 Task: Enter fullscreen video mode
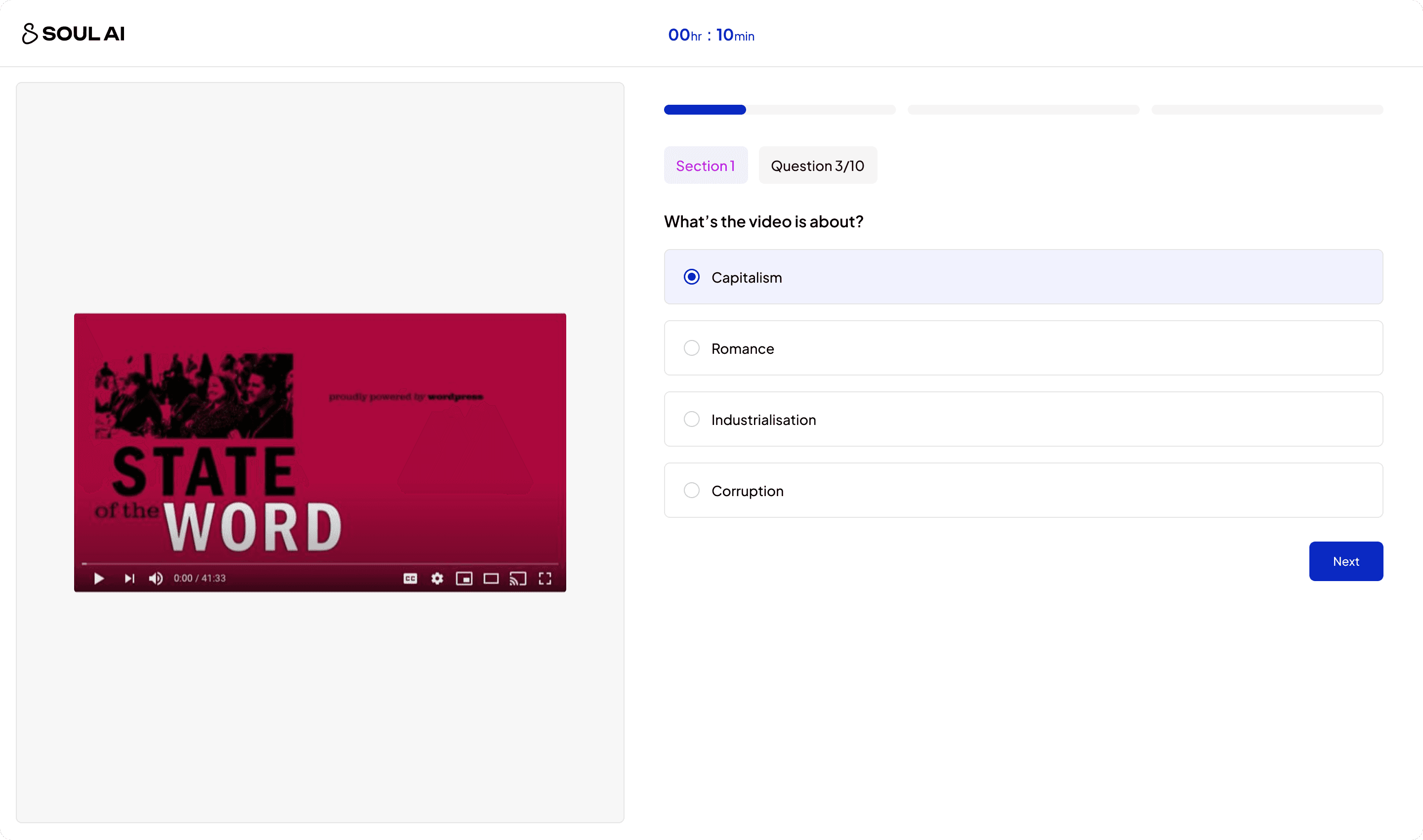pos(545,579)
